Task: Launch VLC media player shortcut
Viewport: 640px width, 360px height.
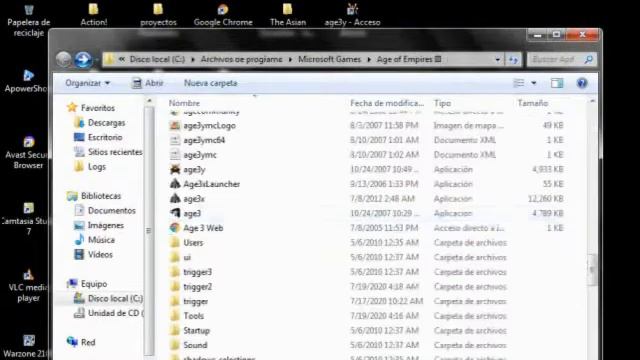Action: tap(28, 286)
